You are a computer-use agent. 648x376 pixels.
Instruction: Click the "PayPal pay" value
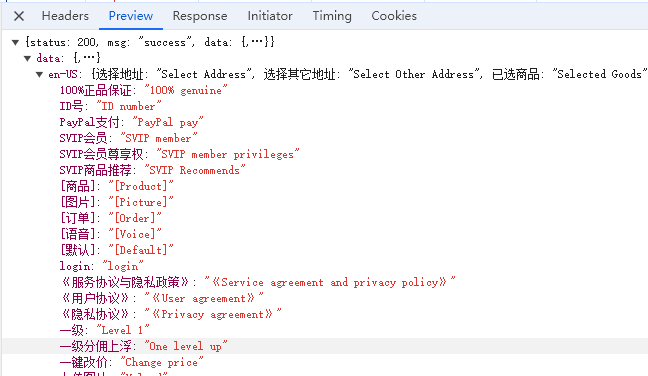click(167, 122)
